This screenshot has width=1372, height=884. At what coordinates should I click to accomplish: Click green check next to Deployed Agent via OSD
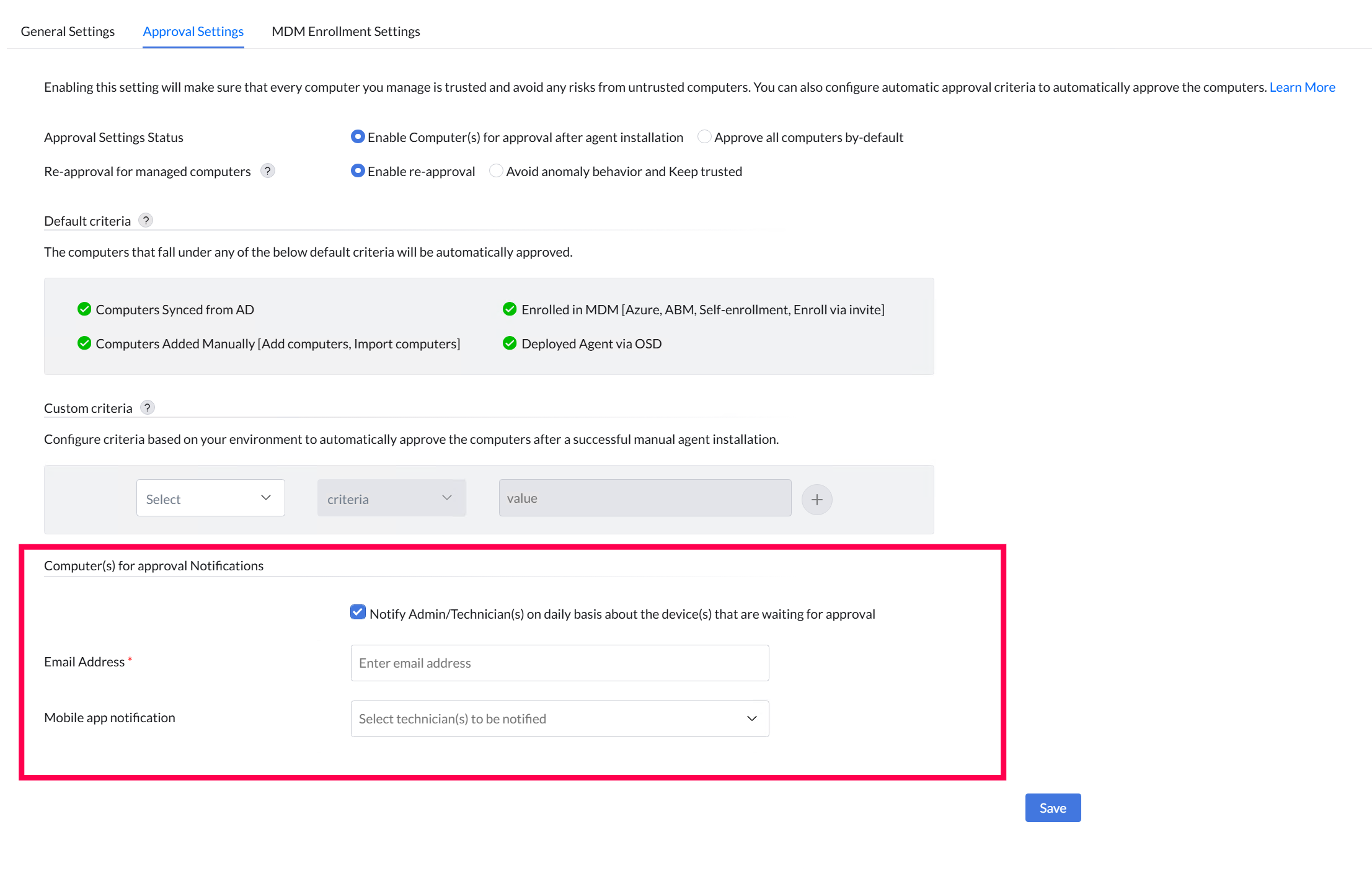(x=510, y=343)
